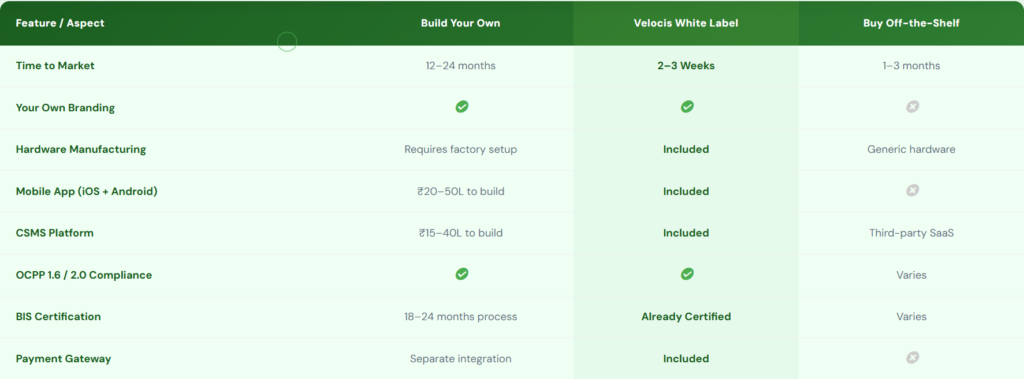Click grey cross for Off-the-Shelf branding
Image resolution: width=1024 pixels, height=379 pixels.
912,107
